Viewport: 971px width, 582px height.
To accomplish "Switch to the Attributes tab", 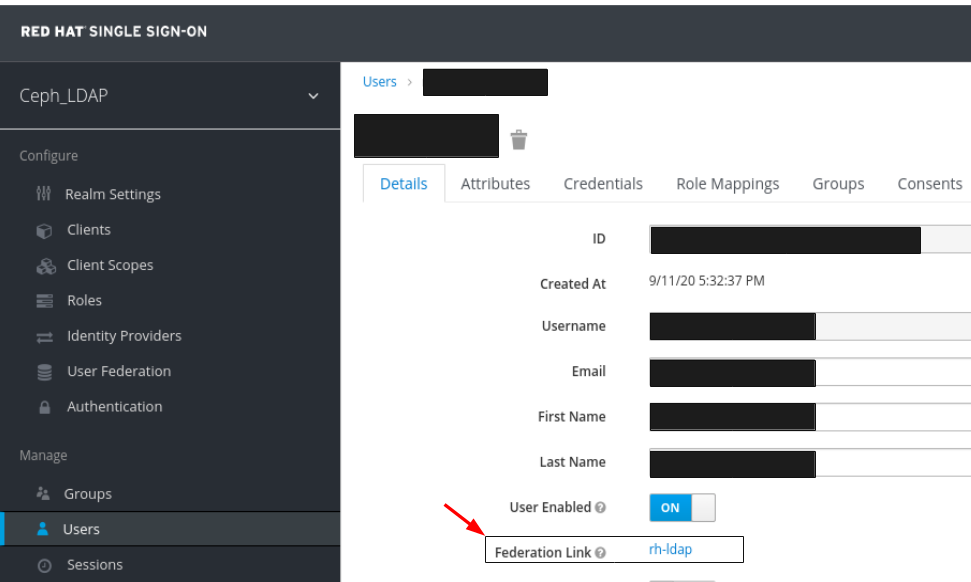I will pos(495,184).
